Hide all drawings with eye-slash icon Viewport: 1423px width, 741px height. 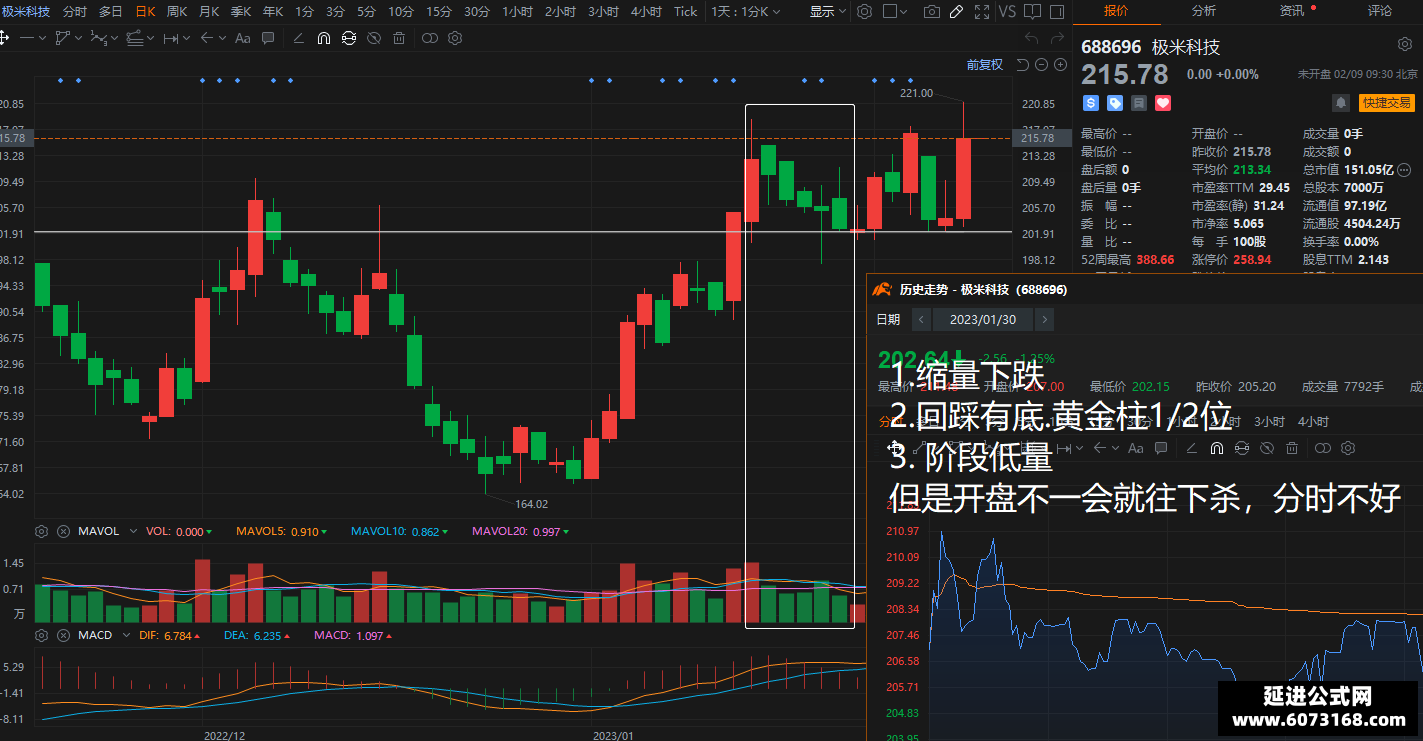tap(374, 38)
